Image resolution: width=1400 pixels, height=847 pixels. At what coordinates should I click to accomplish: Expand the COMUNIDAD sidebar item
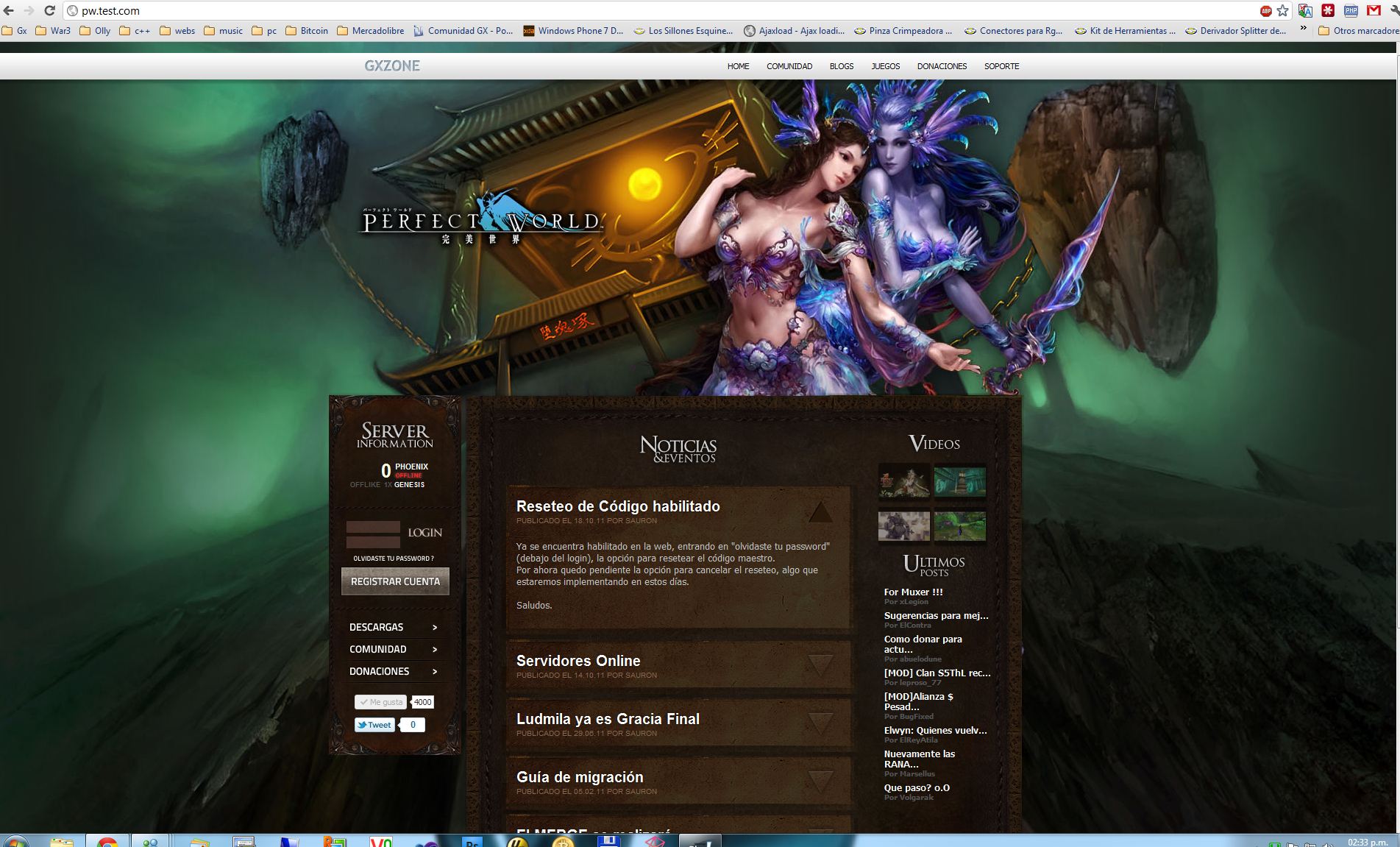click(394, 649)
